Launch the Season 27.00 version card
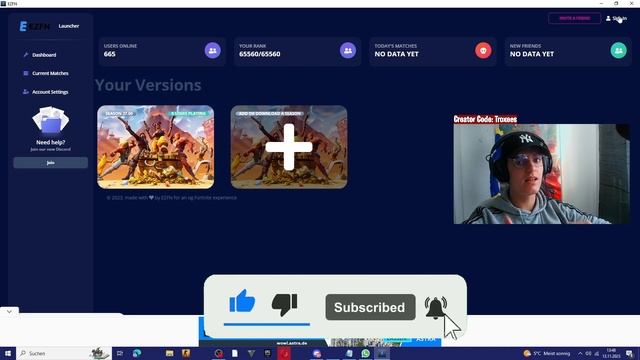This screenshot has width=640, height=360. click(x=156, y=147)
